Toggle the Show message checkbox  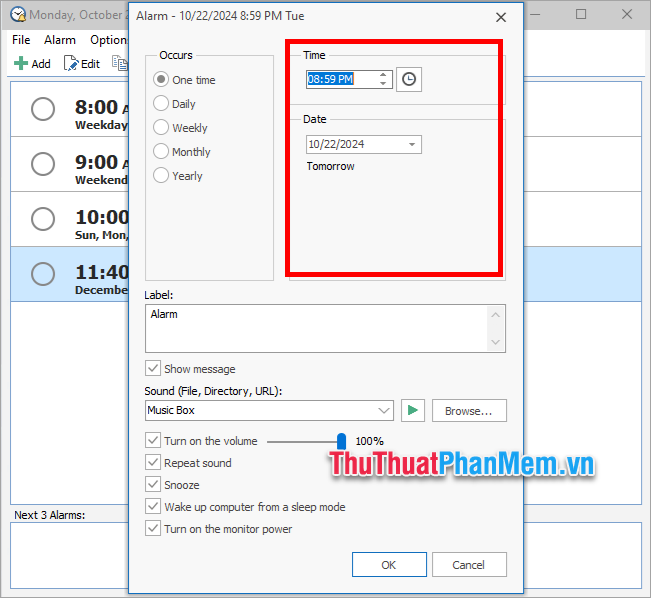(x=153, y=368)
